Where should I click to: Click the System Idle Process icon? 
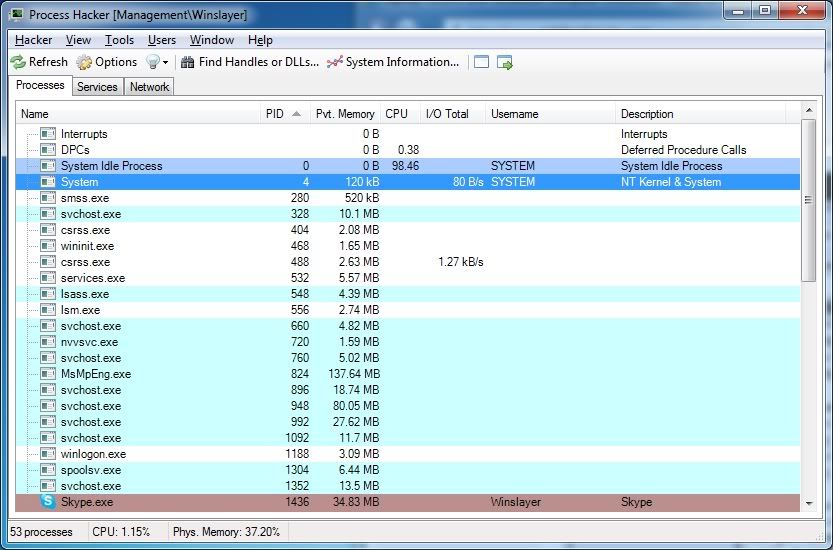point(48,166)
